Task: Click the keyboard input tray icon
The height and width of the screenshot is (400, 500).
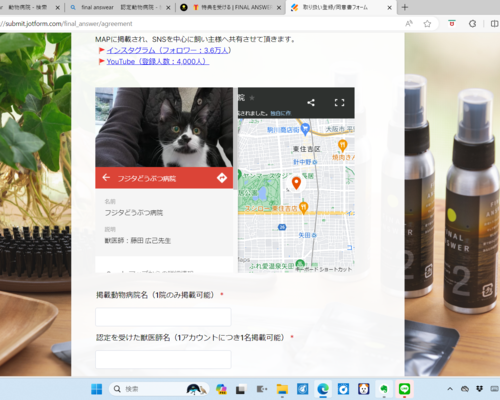Action: 495,389
